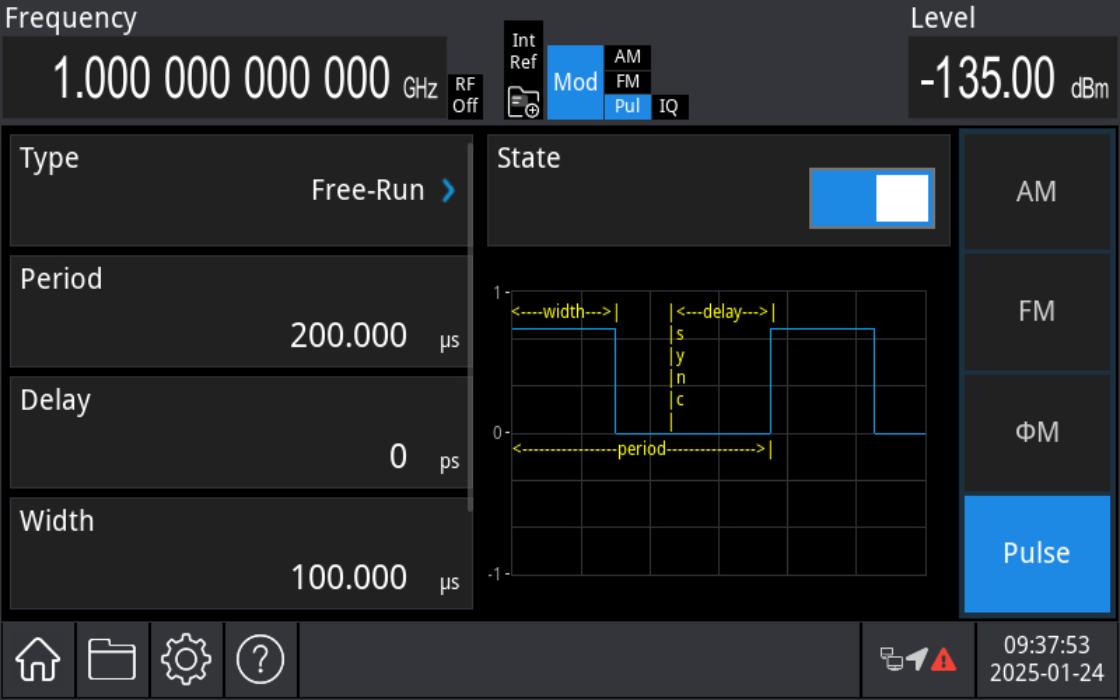Select the ΦM modulation tab

pos(1038,430)
